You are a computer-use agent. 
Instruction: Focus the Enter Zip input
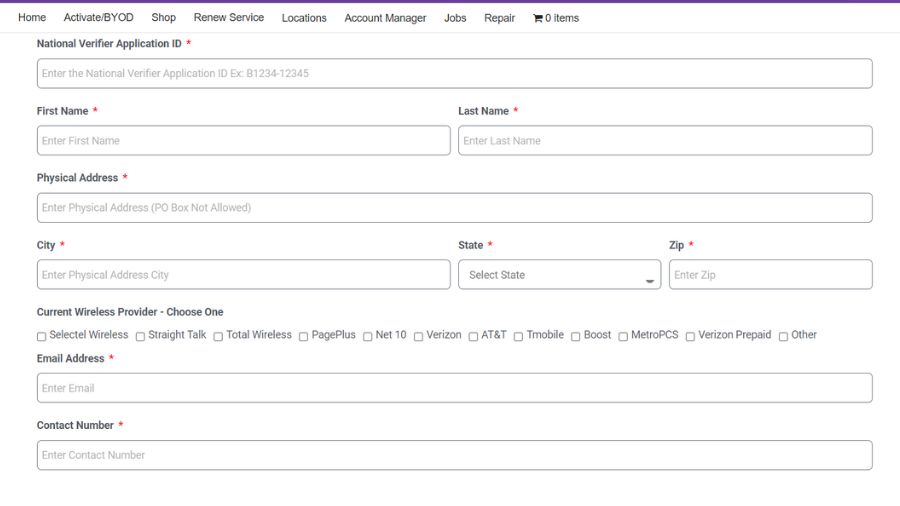pos(771,275)
